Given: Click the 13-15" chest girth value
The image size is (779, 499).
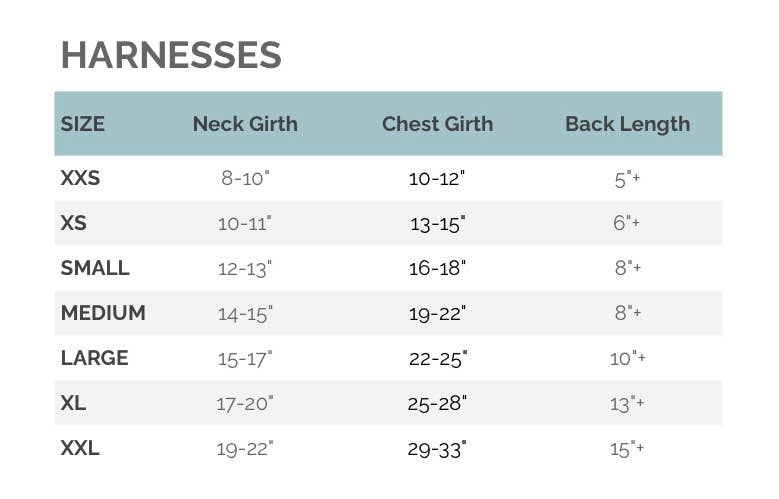Looking at the screenshot, I should pyautogui.click(x=437, y=224).
